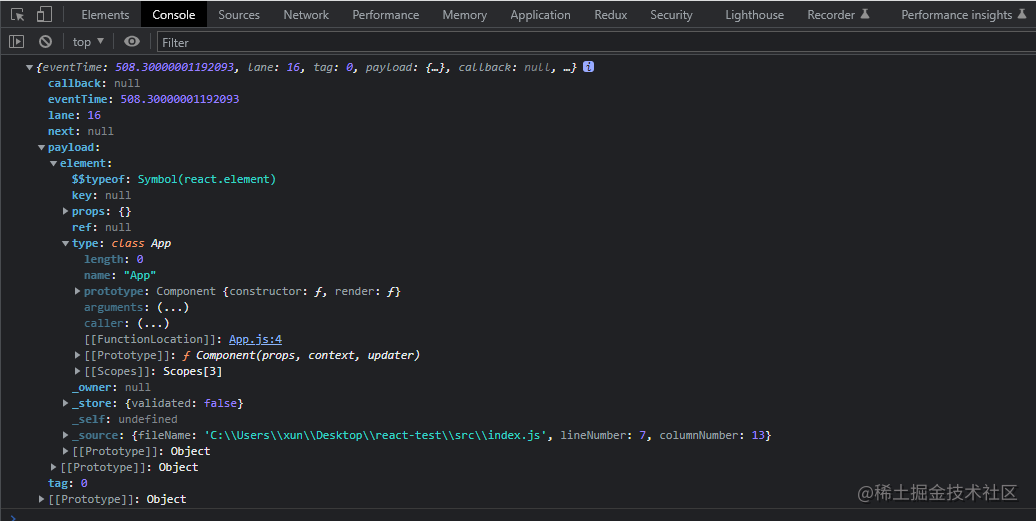Expand the _source object
Screen dimensions: 1036x521
click(65, 435)
